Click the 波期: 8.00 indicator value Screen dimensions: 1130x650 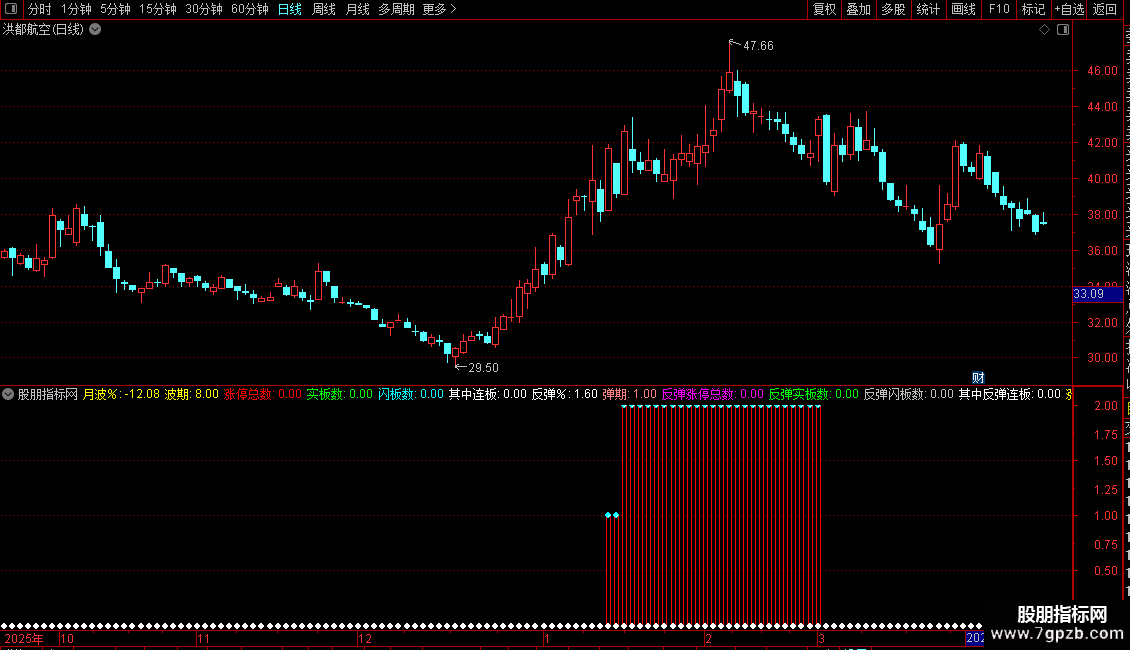(192, 394)
